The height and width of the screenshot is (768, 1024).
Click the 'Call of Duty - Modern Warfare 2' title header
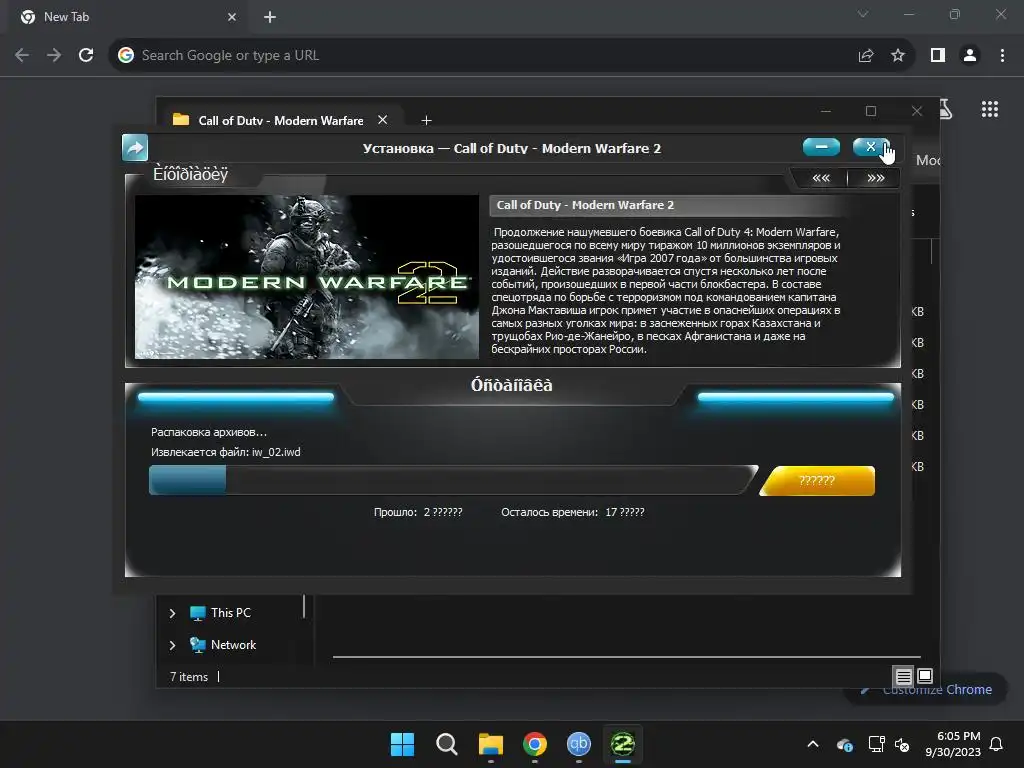click(x=585, y=205)
